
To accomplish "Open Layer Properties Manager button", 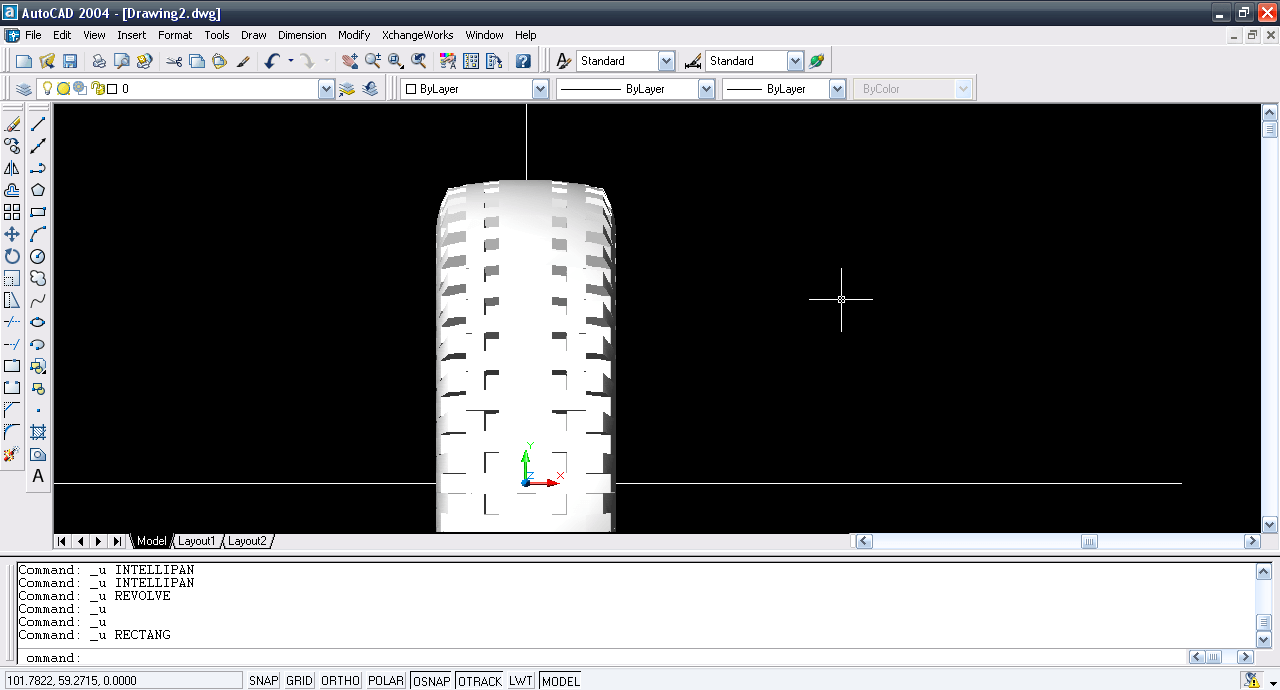I will click(24, 89).
